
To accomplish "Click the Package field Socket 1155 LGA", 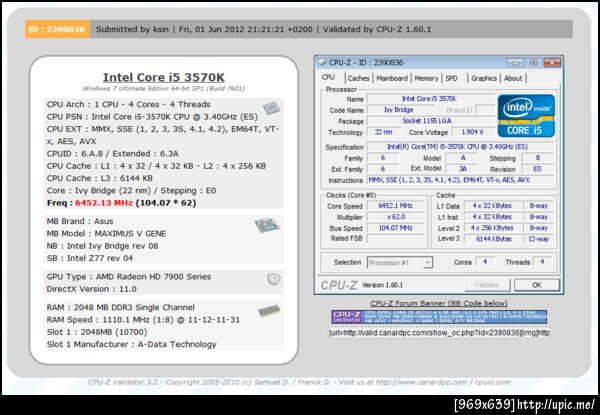I will [x=430, y=121].
